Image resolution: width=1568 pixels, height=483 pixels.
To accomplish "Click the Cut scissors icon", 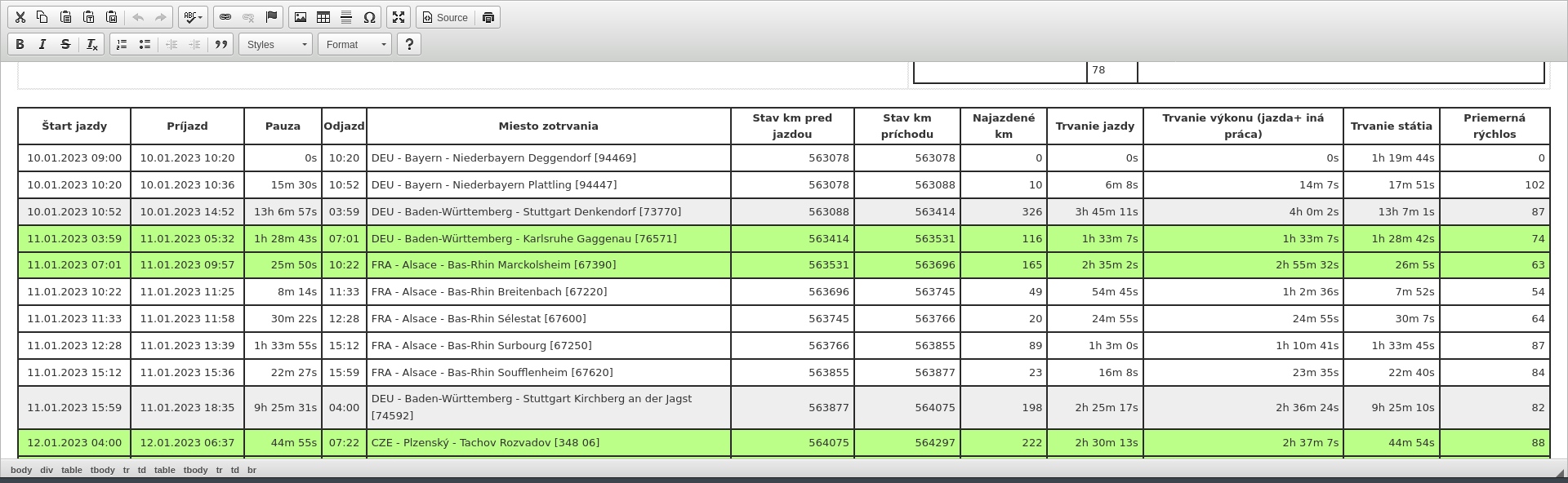I will point(20,17).
